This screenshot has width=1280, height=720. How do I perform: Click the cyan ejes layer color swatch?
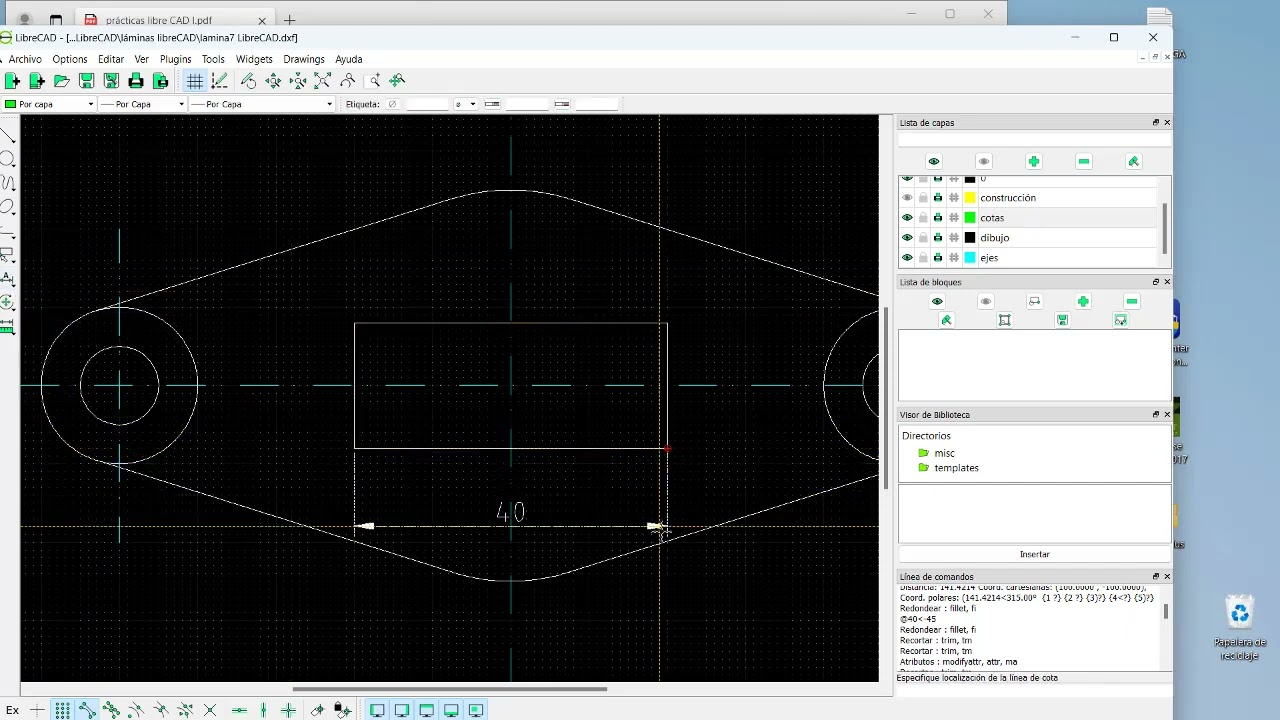969,258
